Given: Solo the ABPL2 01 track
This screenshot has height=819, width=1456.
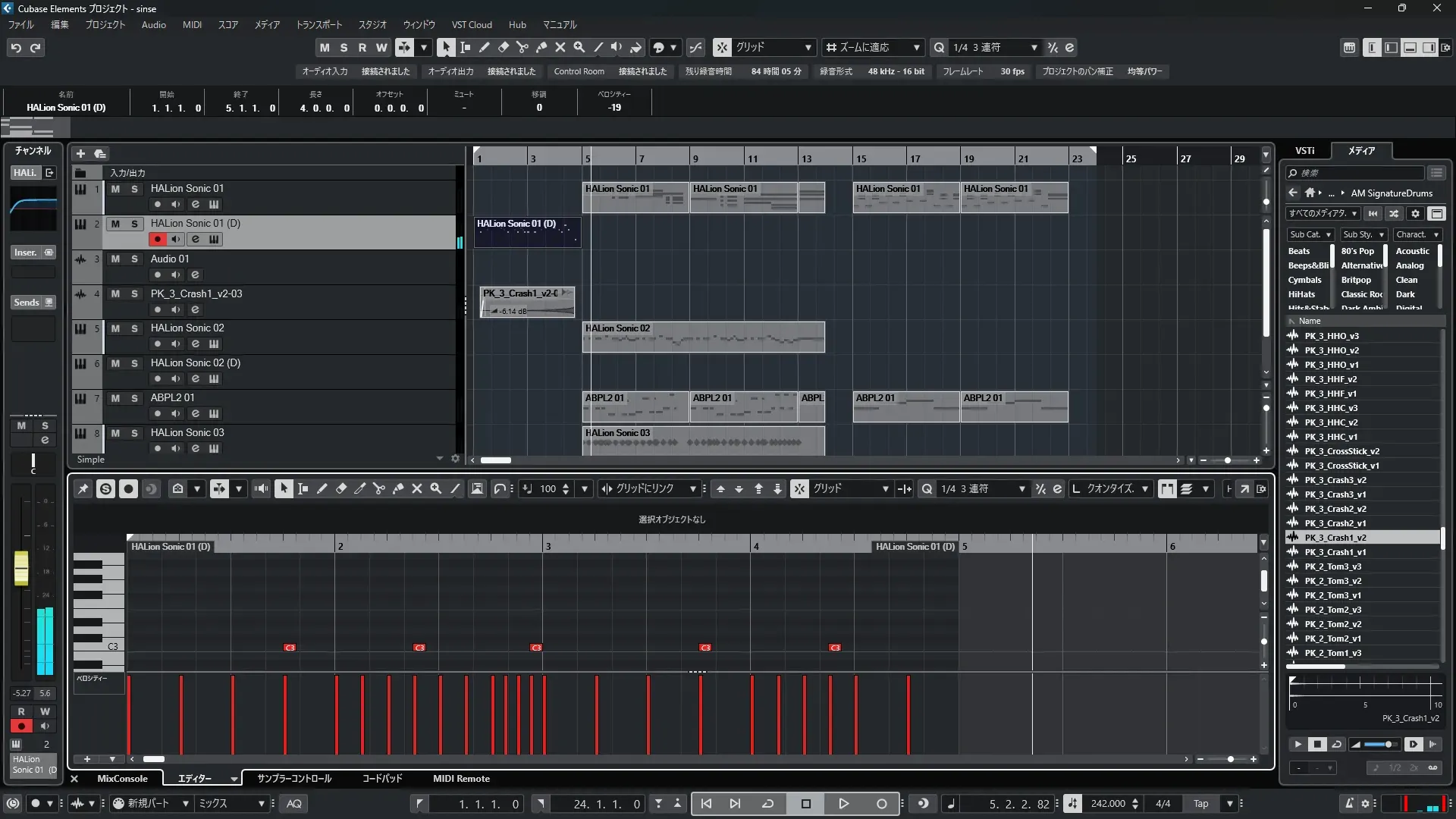Looking at the screenshot, I should [134, 398].
